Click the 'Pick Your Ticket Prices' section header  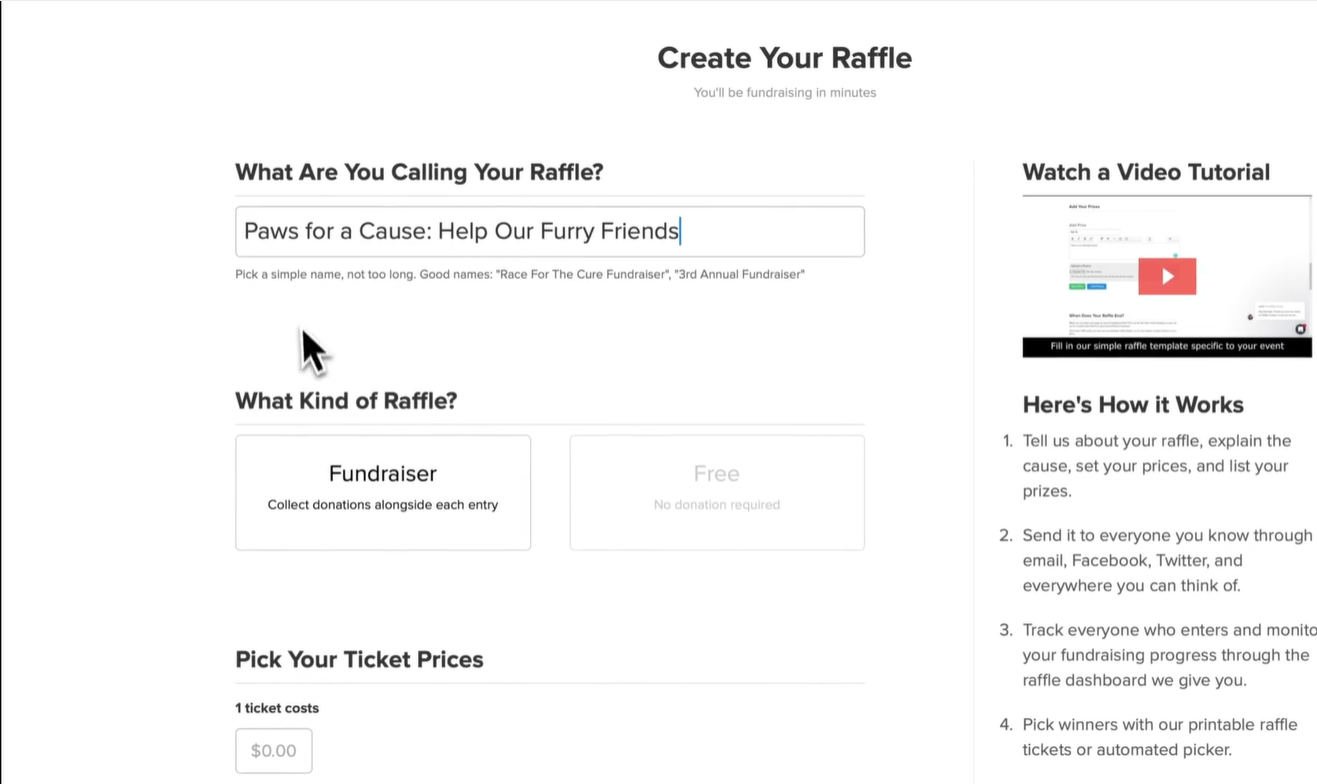coord(359,659)
